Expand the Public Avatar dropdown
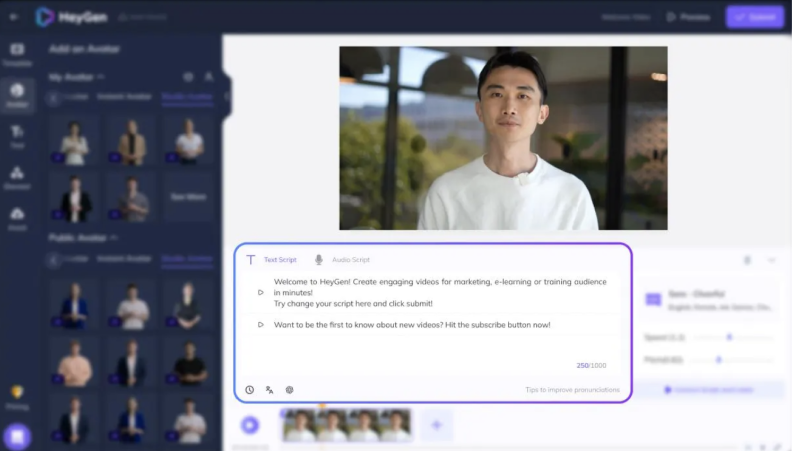 coord(114,237)
